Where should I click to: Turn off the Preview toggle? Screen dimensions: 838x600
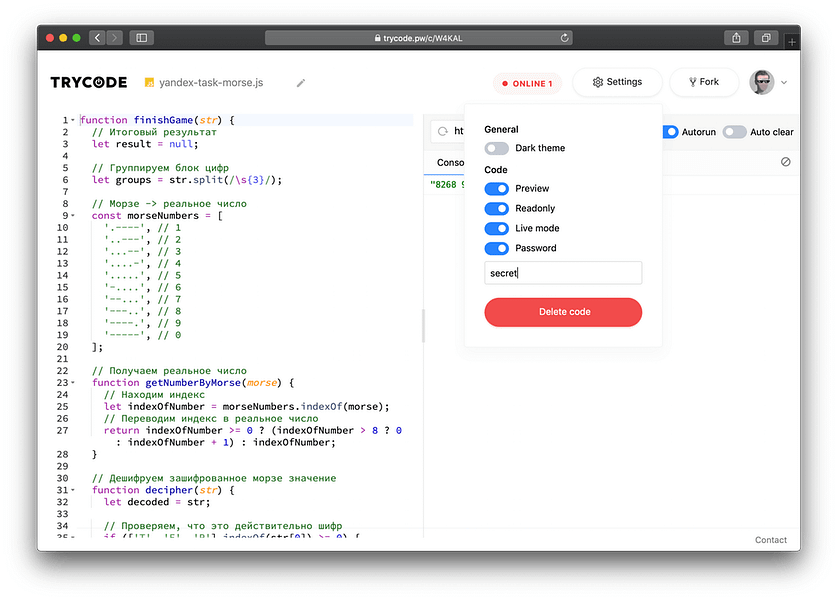496,189
